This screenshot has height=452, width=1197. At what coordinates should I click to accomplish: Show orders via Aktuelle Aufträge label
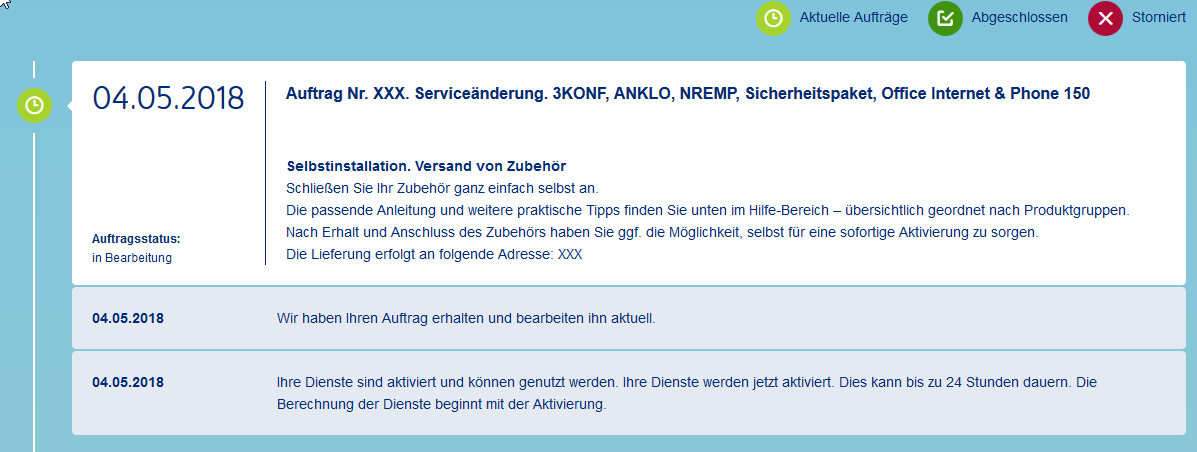pos(853,18)
